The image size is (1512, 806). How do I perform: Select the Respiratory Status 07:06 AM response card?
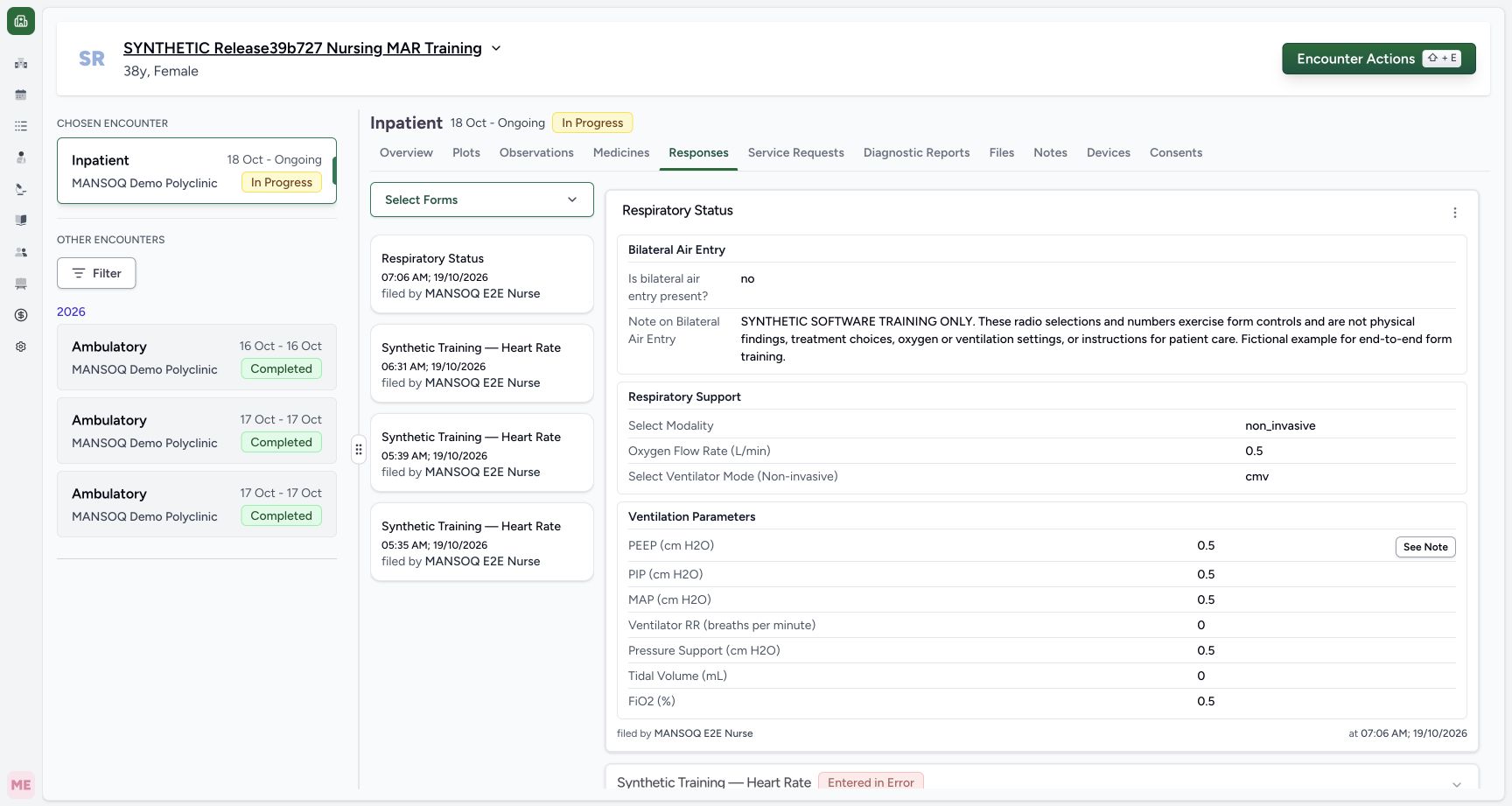[482, 274]
